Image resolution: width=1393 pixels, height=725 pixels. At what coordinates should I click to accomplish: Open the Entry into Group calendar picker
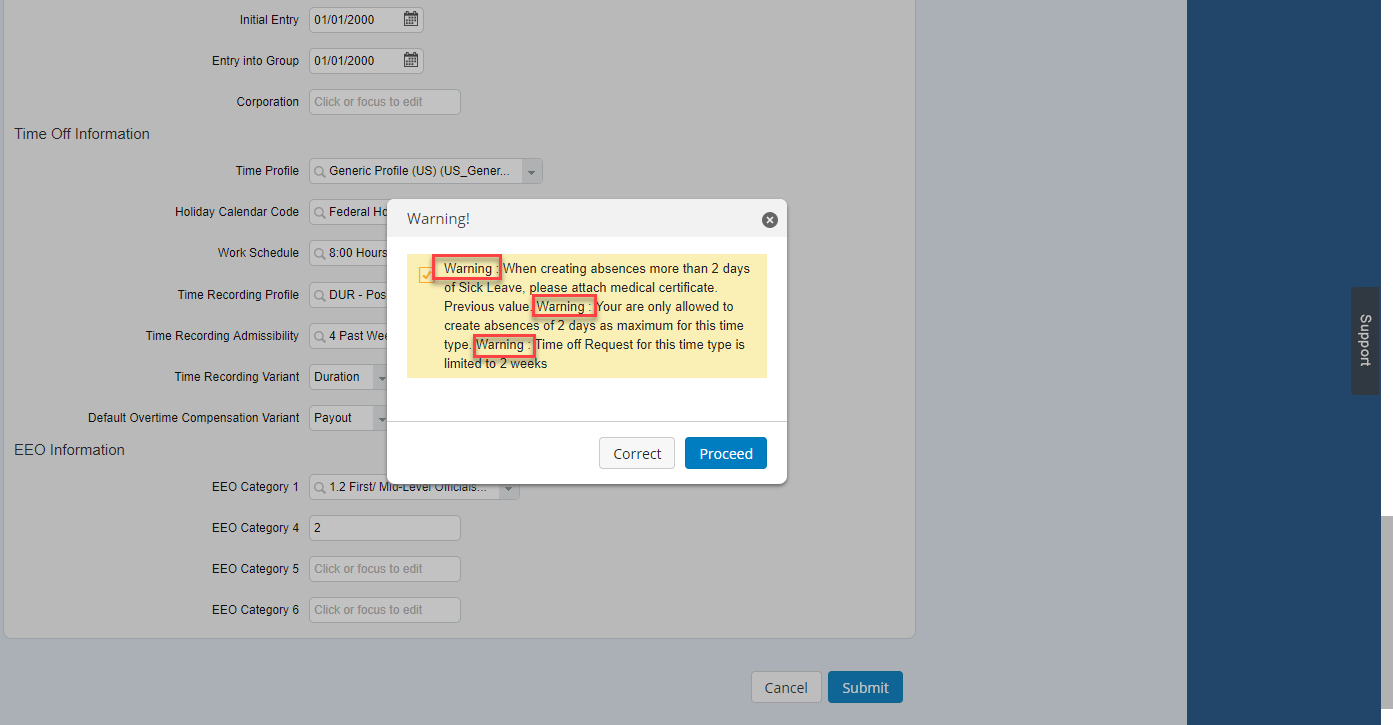coord(411,60)
